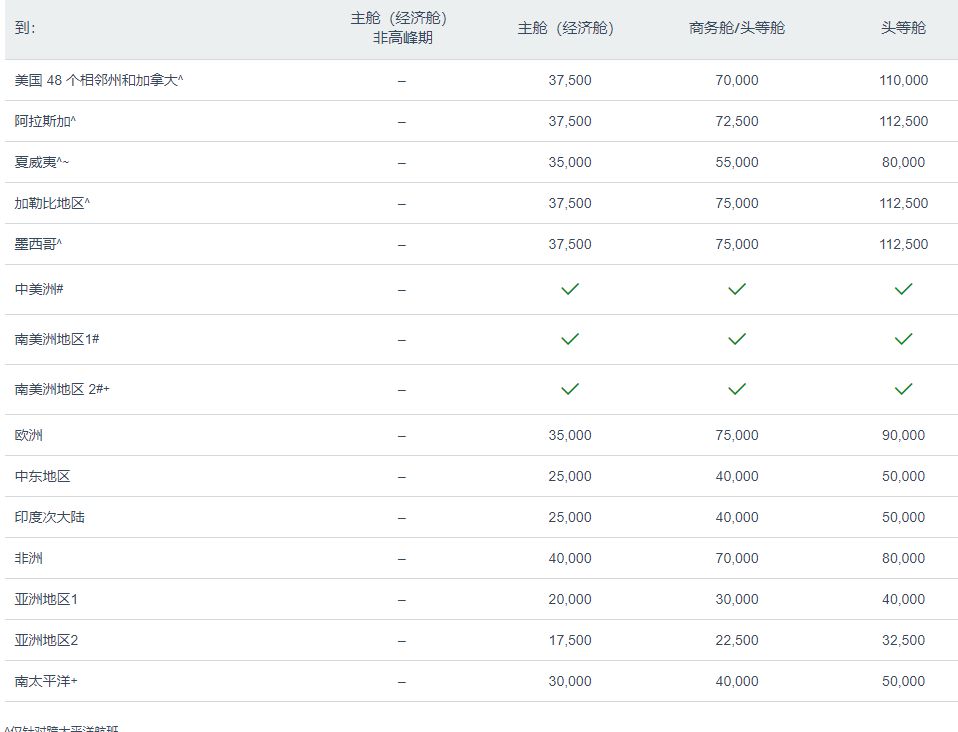The image size is (958, 732).
Task: Click the Central America economy green checkmark
Action: tap(570, 289)
